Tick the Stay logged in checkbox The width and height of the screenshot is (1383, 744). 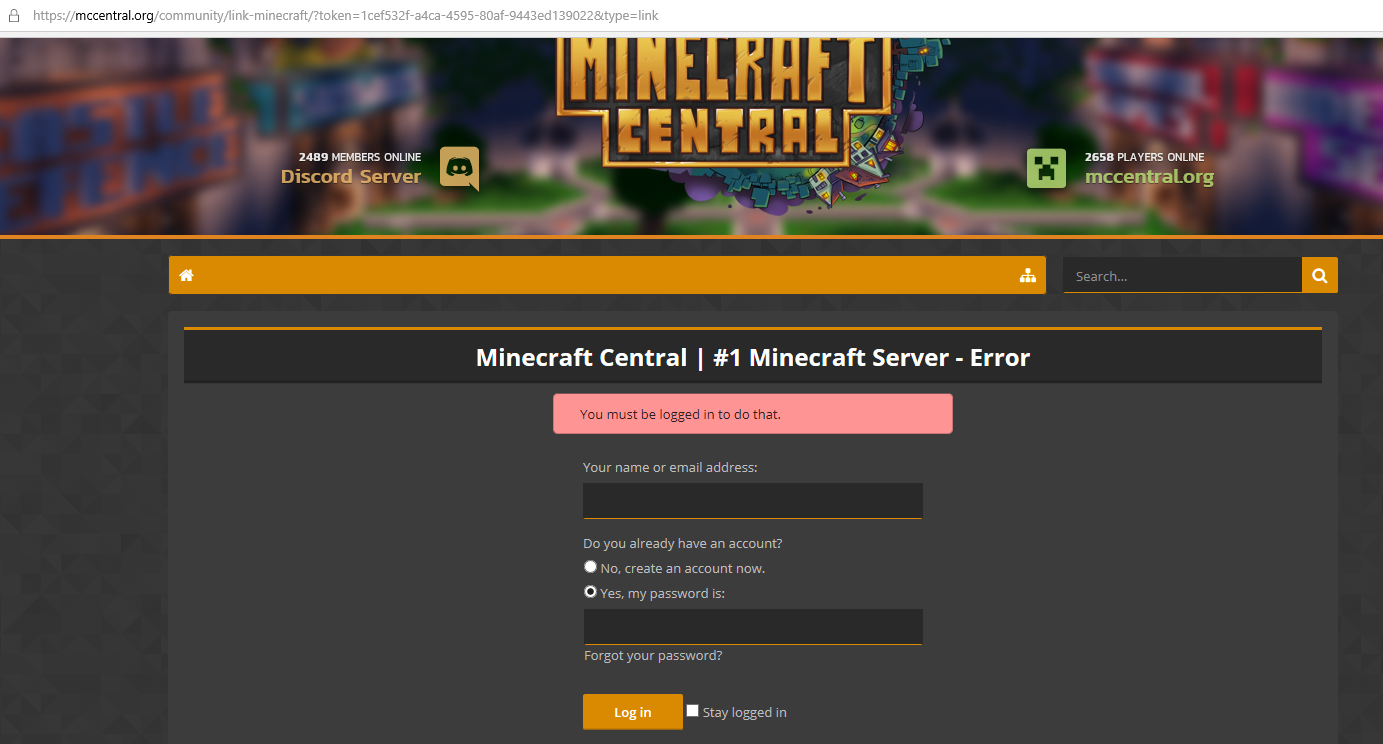coord(692,711)
